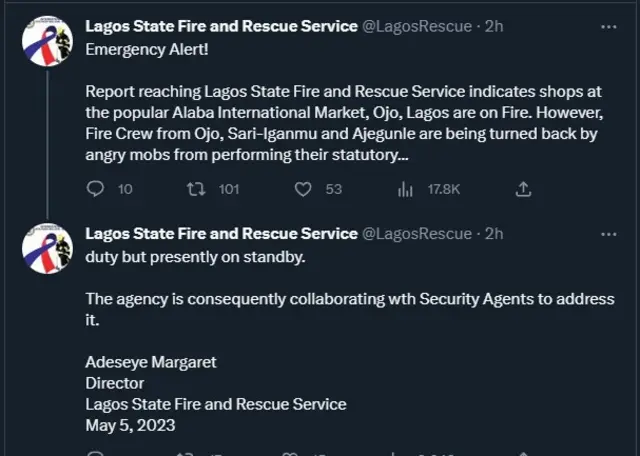Click the second tweet's profile avatar

click(47, 249)
